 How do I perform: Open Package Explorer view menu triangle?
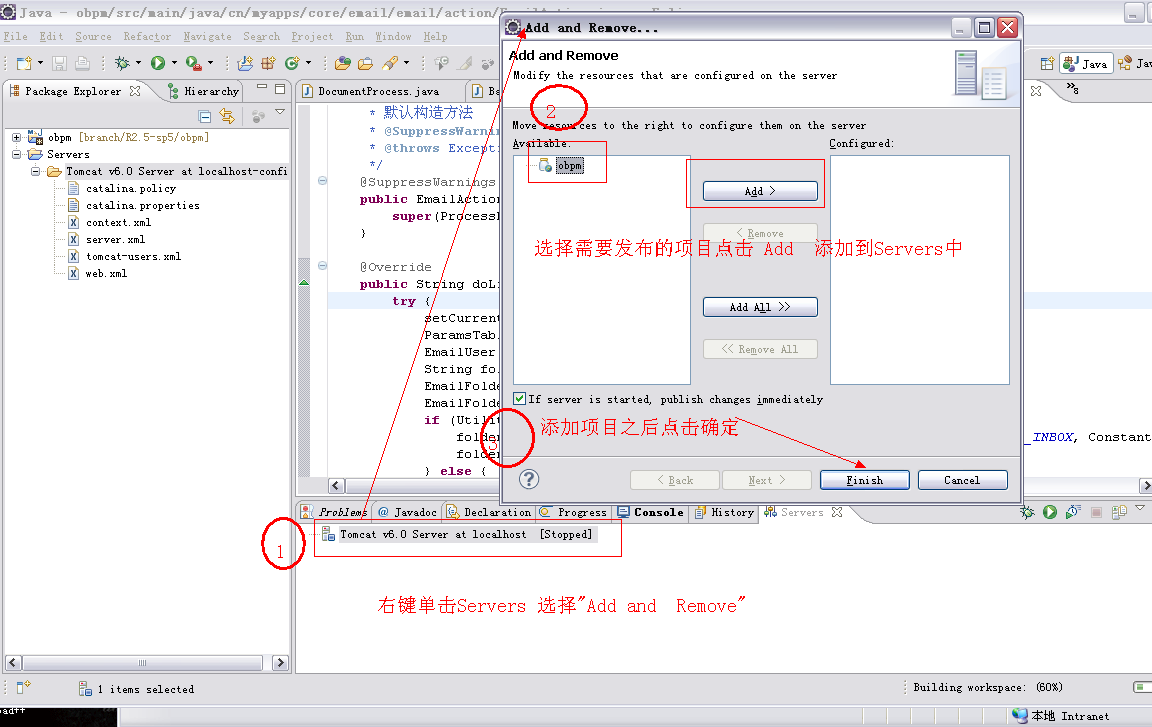[x=280, y=112]
